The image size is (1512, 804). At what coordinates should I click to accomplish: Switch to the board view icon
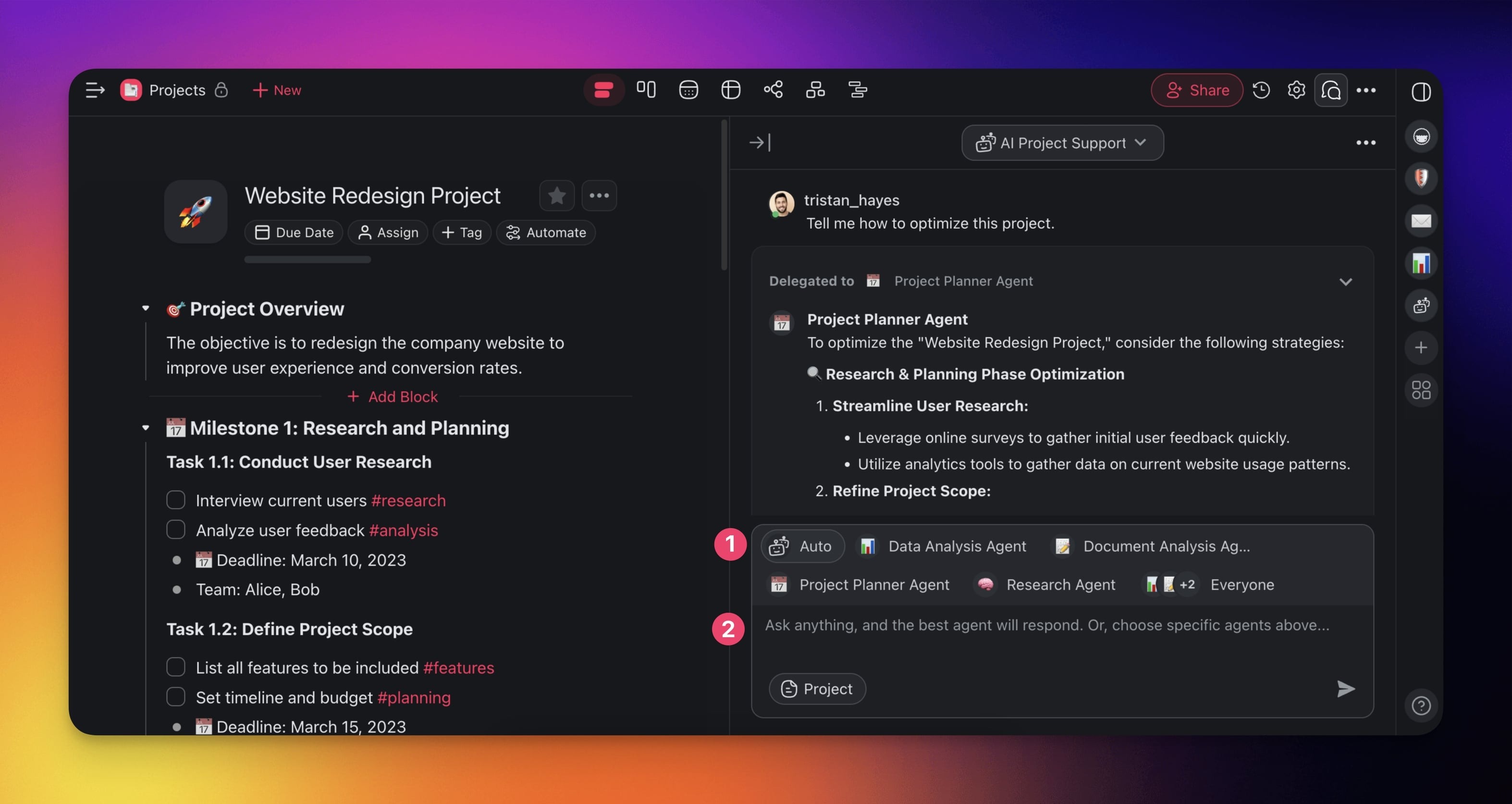click(x=646, y=90)
